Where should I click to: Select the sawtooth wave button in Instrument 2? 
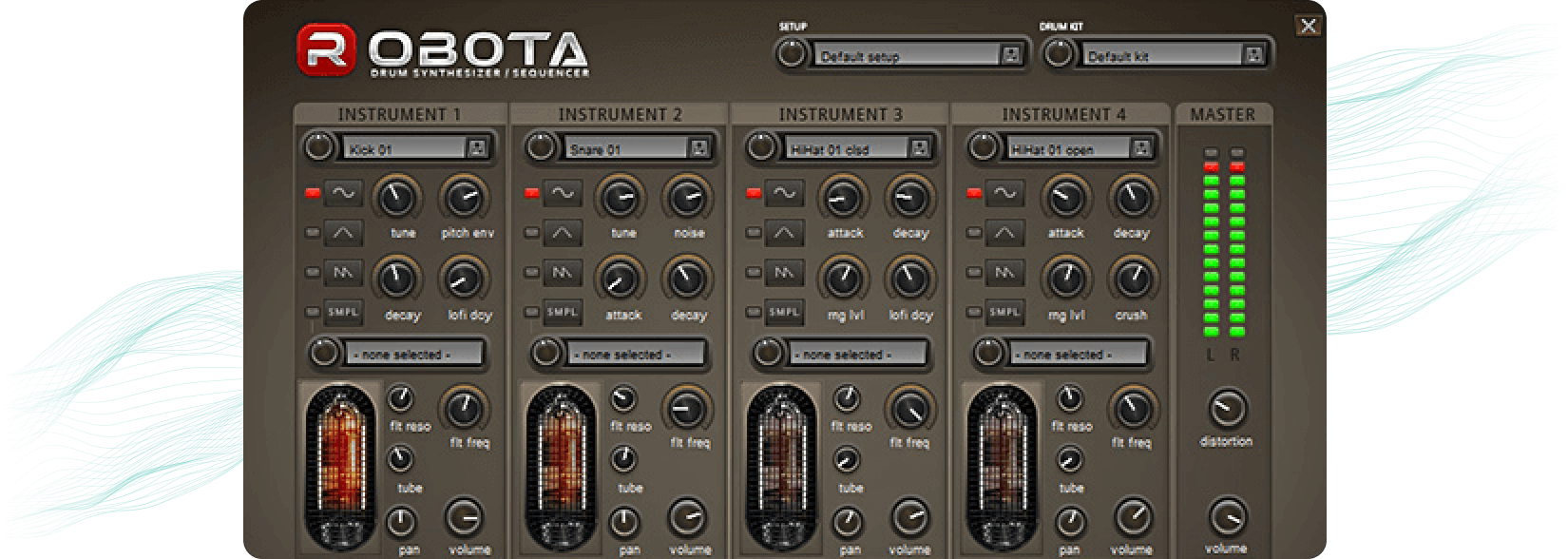pyautogui.click(x=563, y=272)
